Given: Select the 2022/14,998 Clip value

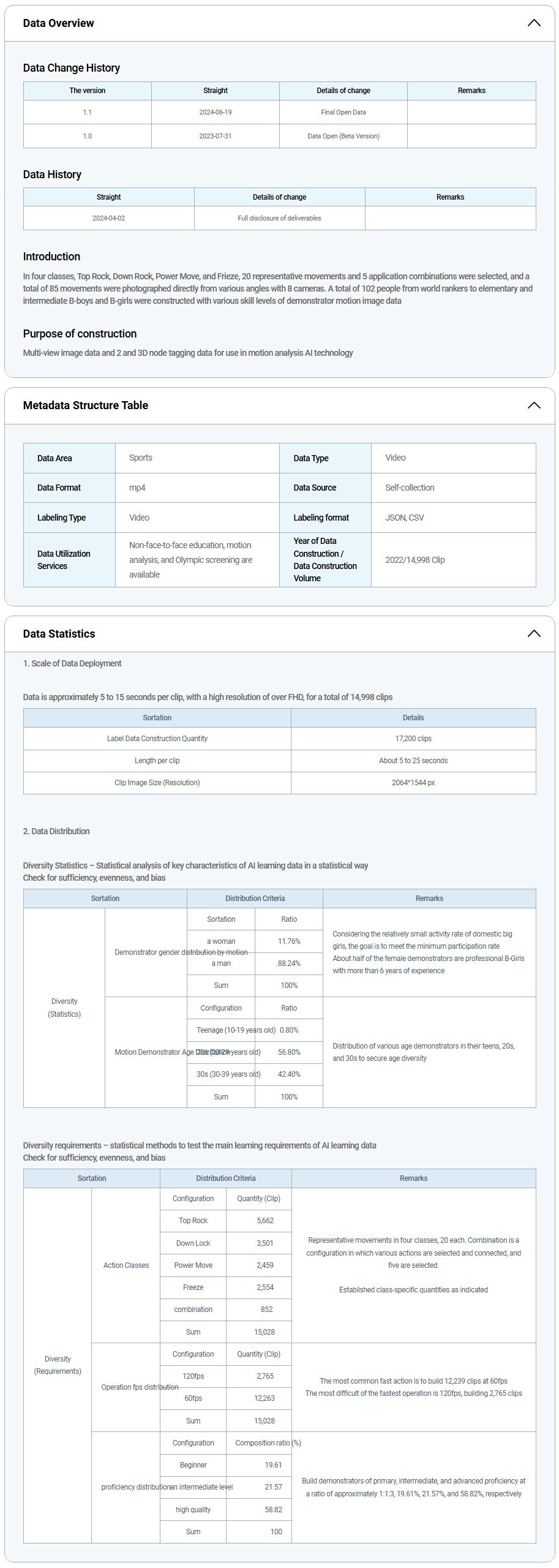Looking at the screenshot, I should (x=415, y=560).
